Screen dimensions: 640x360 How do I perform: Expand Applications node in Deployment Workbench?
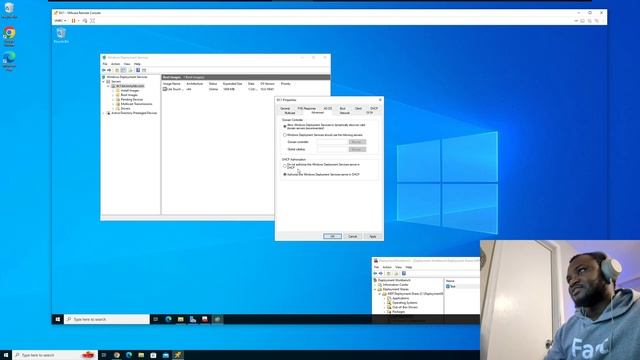point(384,298)
